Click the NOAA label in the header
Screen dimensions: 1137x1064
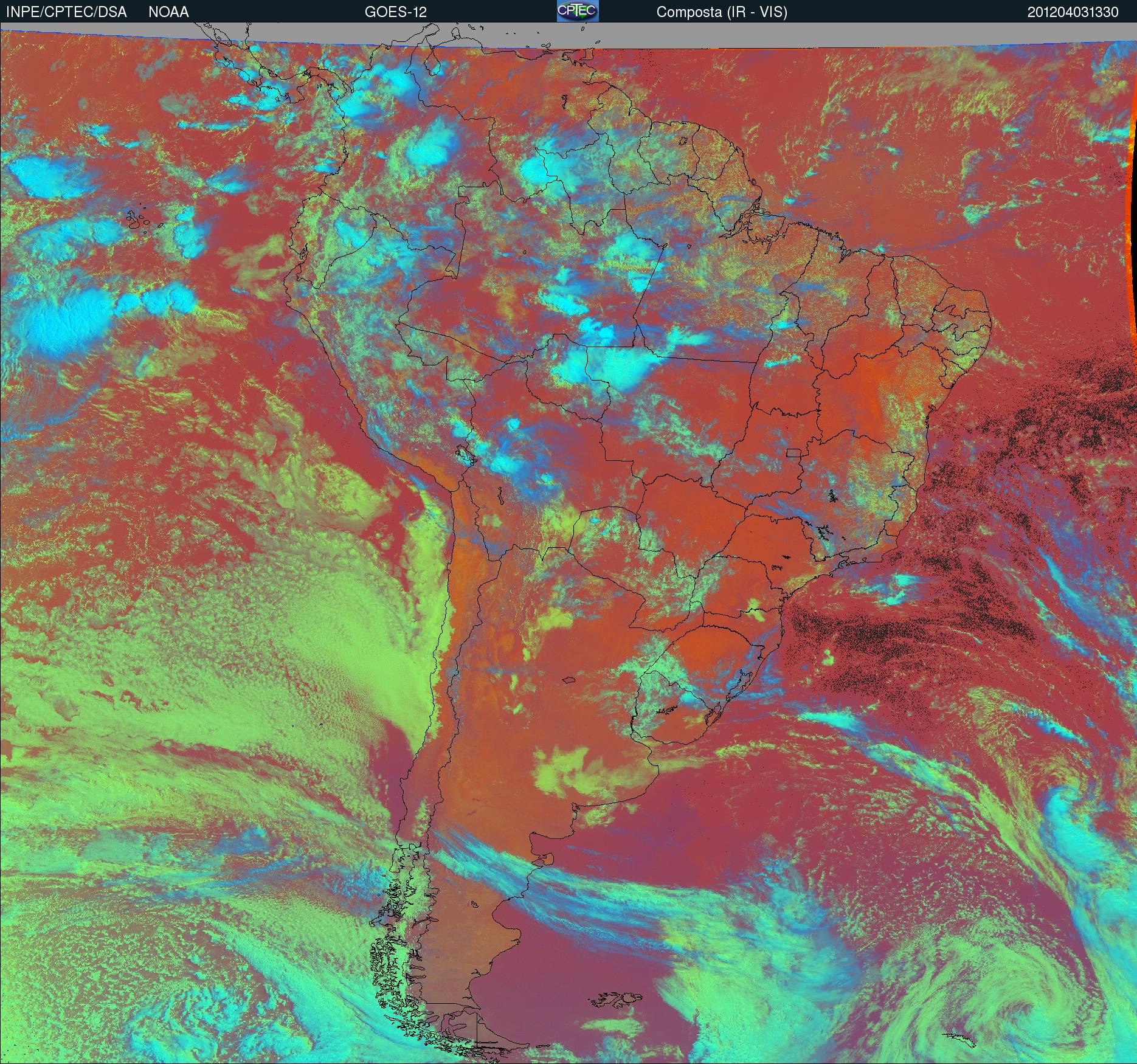tap(168, 12)
